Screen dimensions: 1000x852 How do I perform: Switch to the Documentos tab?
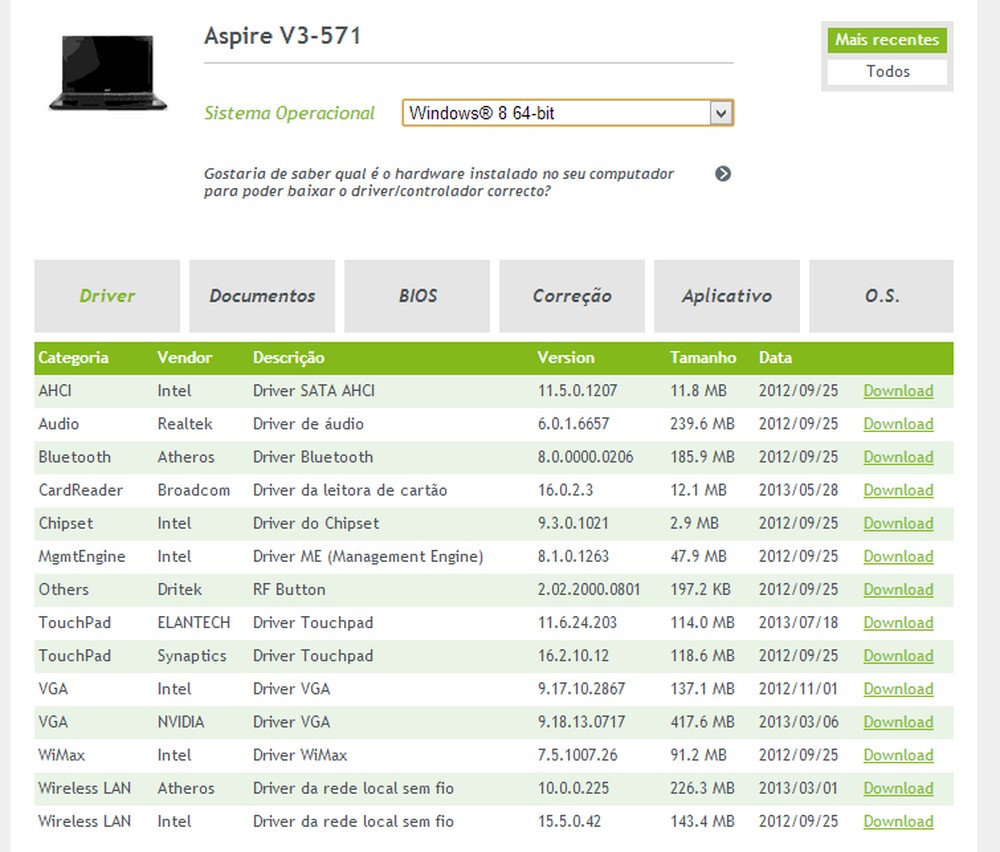[261, 296]
